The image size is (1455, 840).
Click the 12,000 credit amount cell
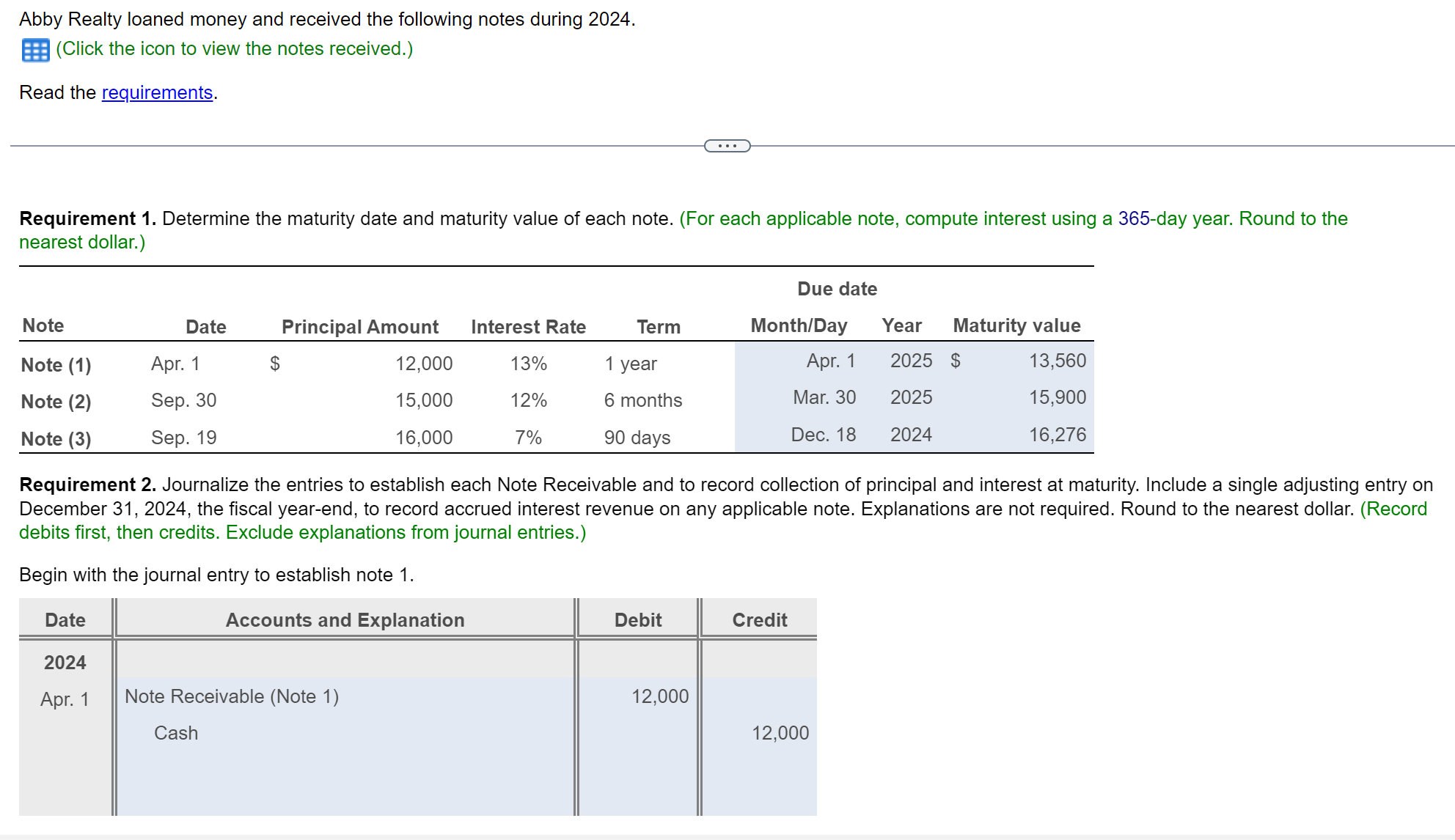coord(780,733)
